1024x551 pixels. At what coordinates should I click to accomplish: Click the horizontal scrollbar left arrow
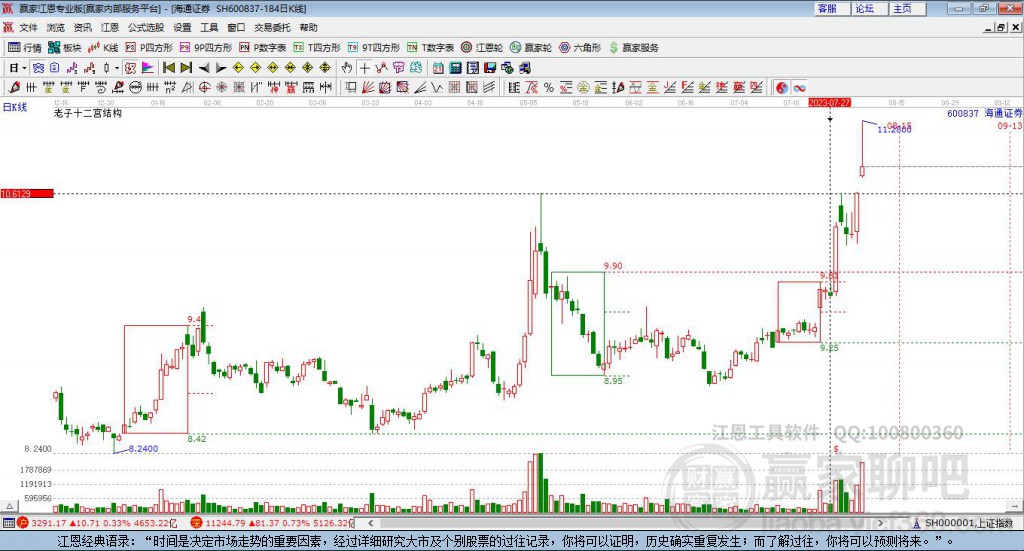tap(370, 523)
